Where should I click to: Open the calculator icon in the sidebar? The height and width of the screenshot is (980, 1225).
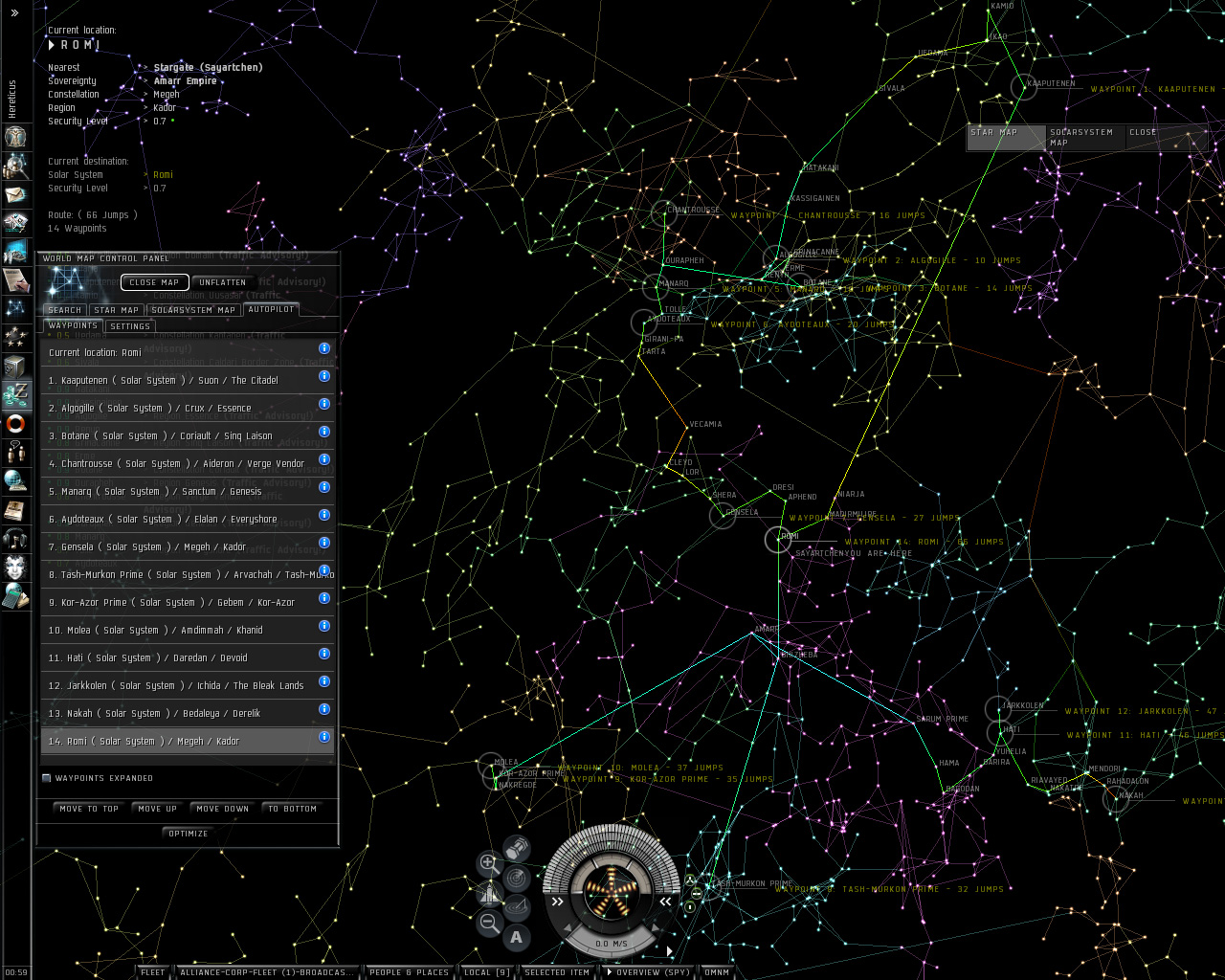coord(15,596)
